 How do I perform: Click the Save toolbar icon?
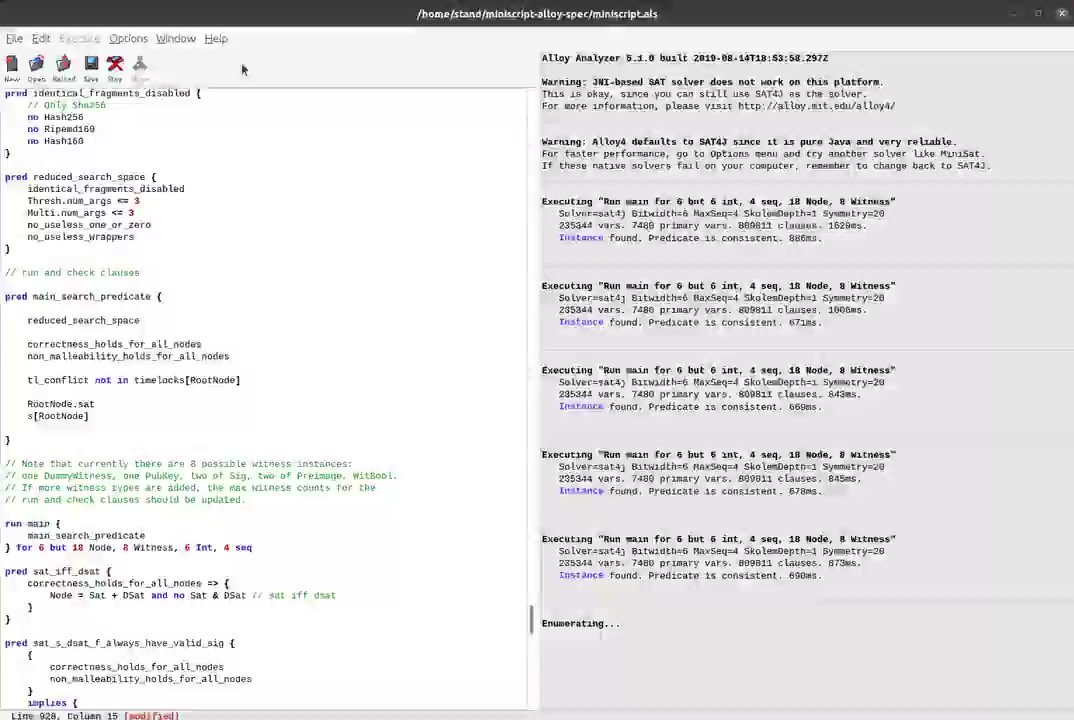[91, 68]
